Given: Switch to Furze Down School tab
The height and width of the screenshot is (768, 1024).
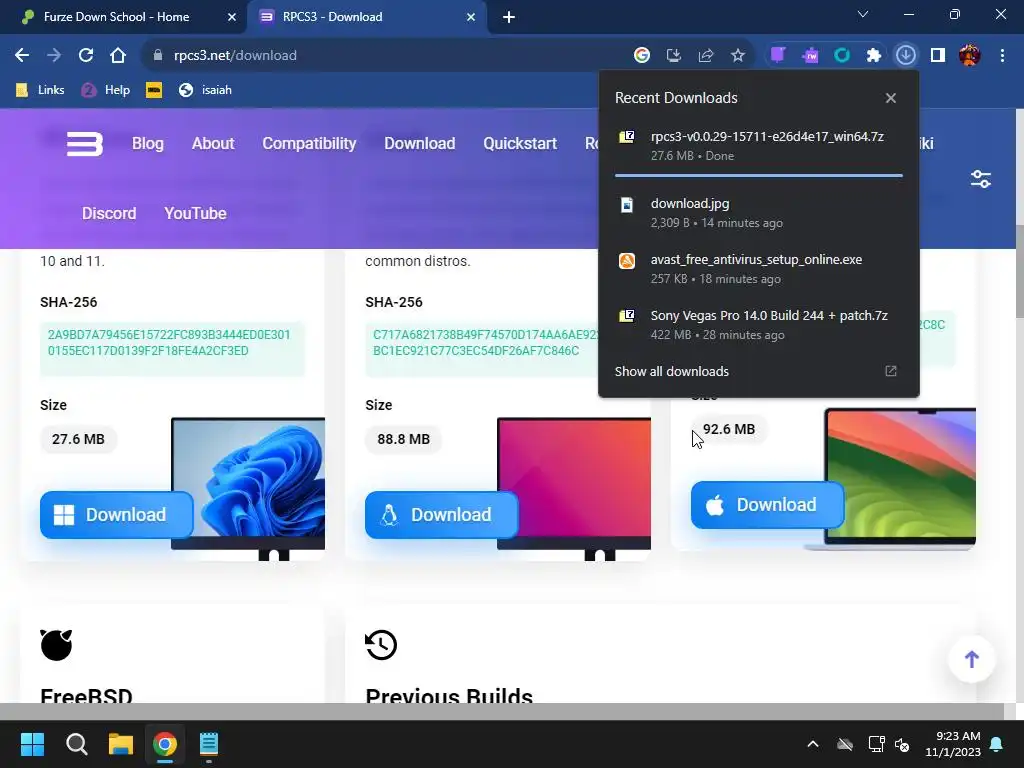Looking at the screenshot, I should 123,17.
